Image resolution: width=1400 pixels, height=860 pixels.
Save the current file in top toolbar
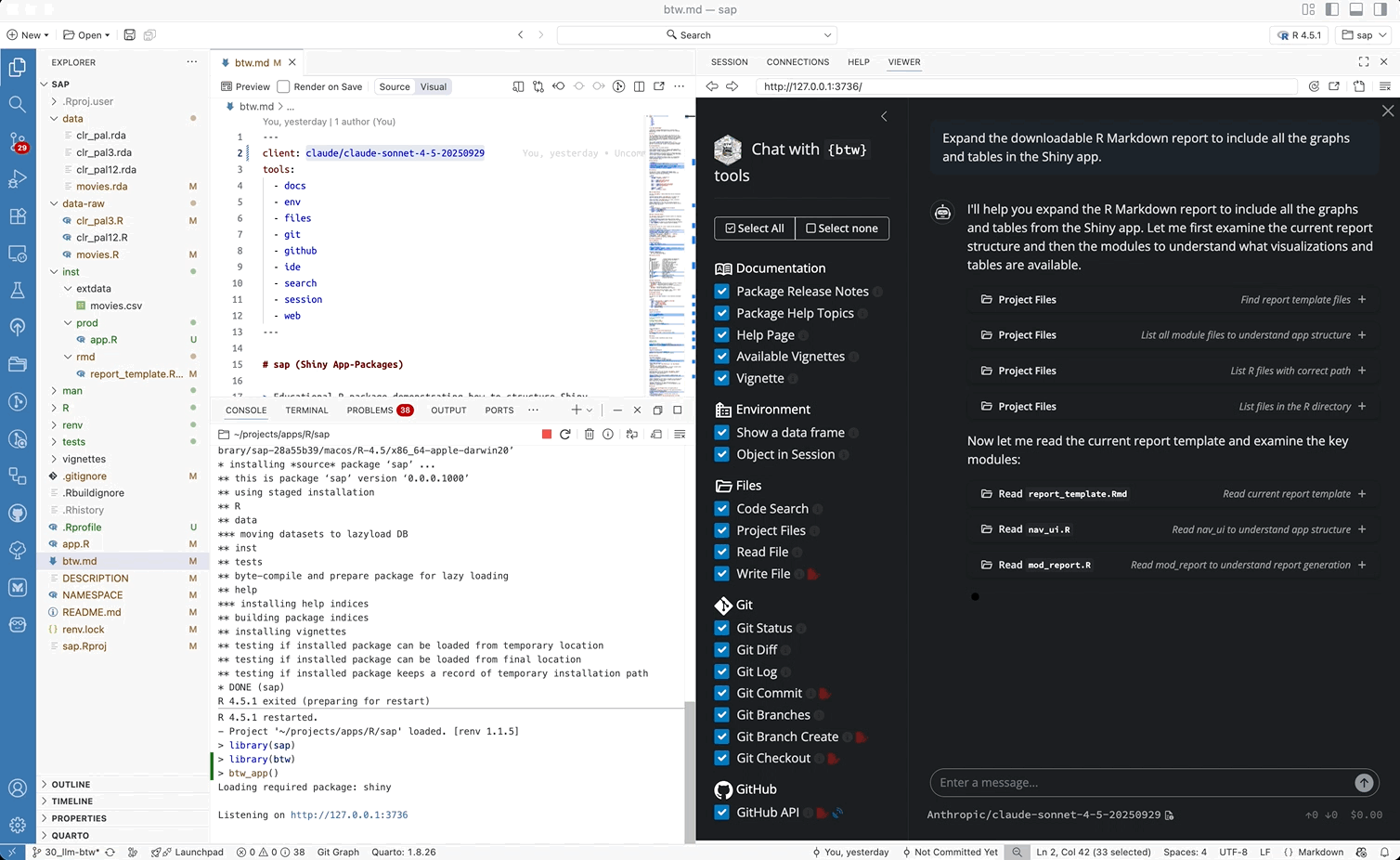pos(129,35)
